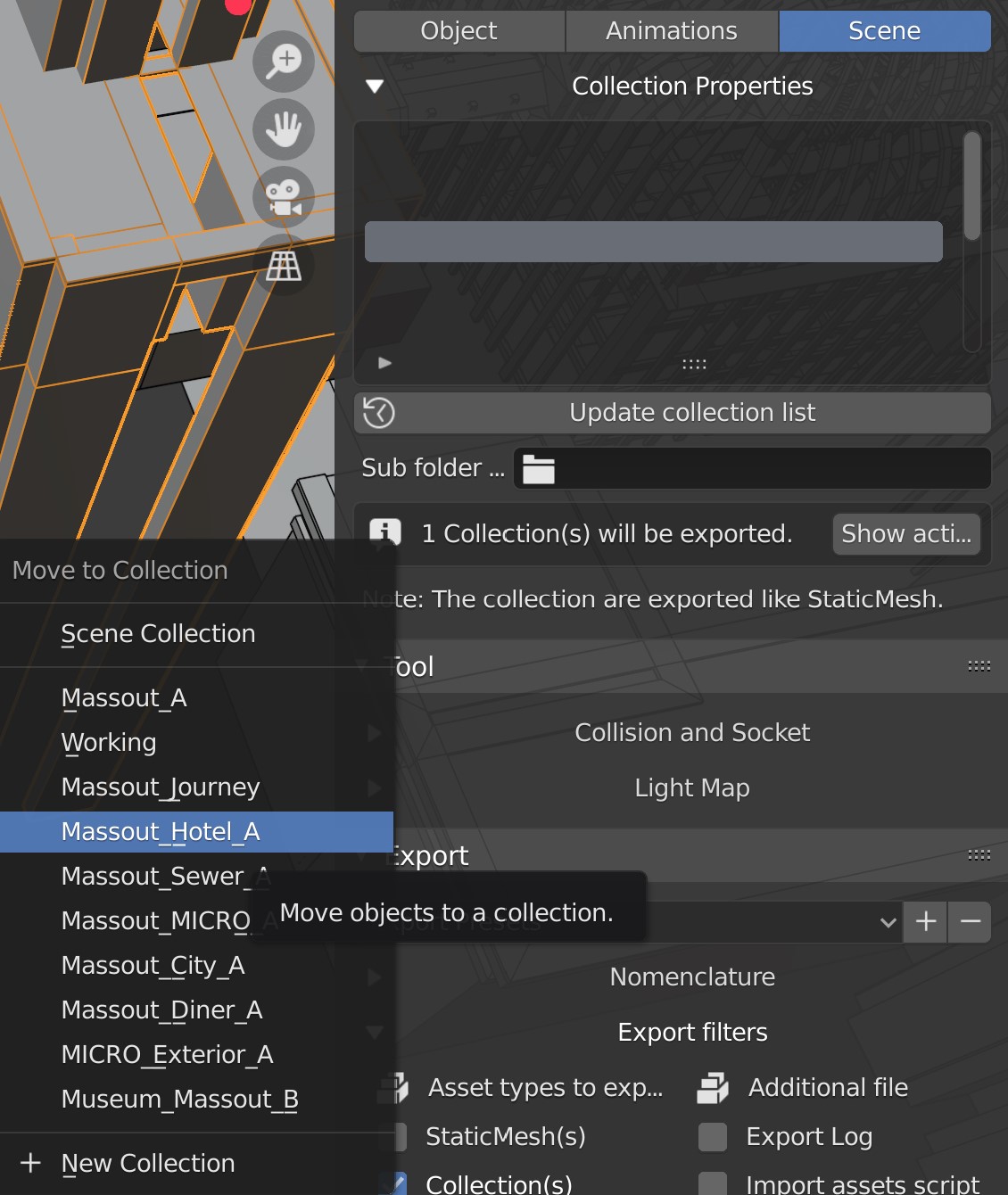Click inside the collection name input field

pyautogui.click(x=653, y=241)
